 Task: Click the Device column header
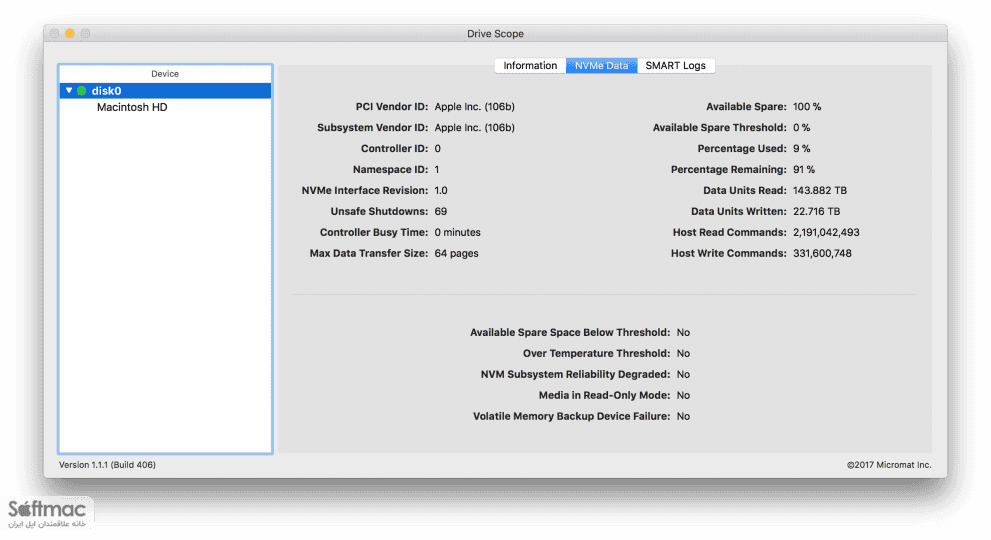[165, 74]
